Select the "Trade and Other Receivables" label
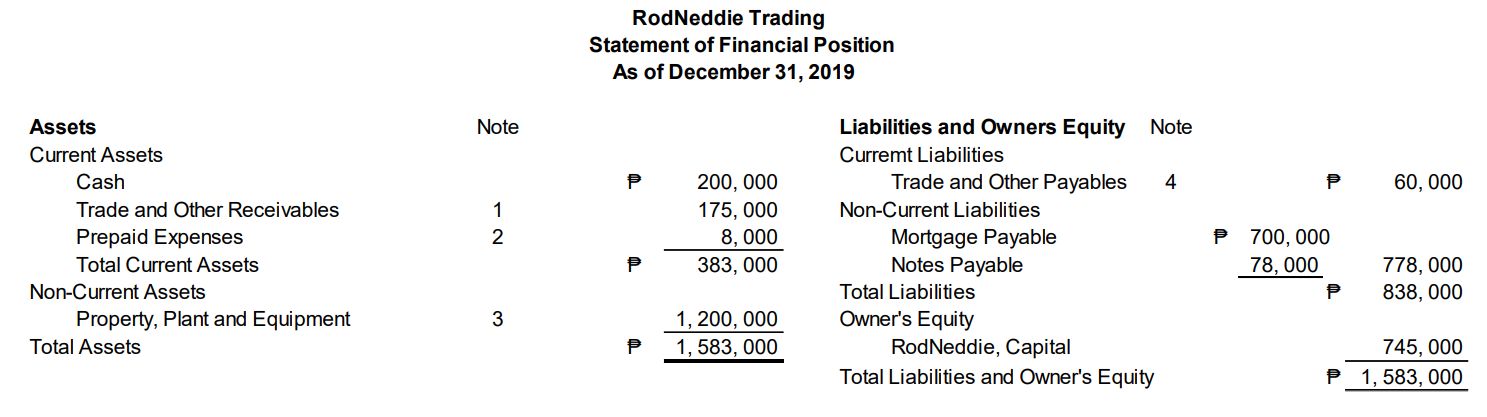This screenshot has width=1487, height=417. [207, 210]
